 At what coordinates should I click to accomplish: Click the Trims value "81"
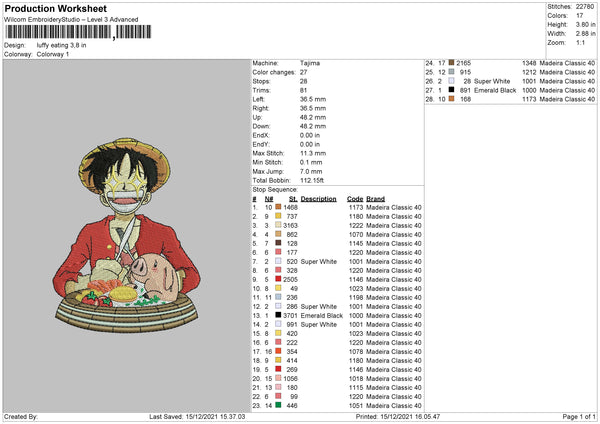[303, 90]
